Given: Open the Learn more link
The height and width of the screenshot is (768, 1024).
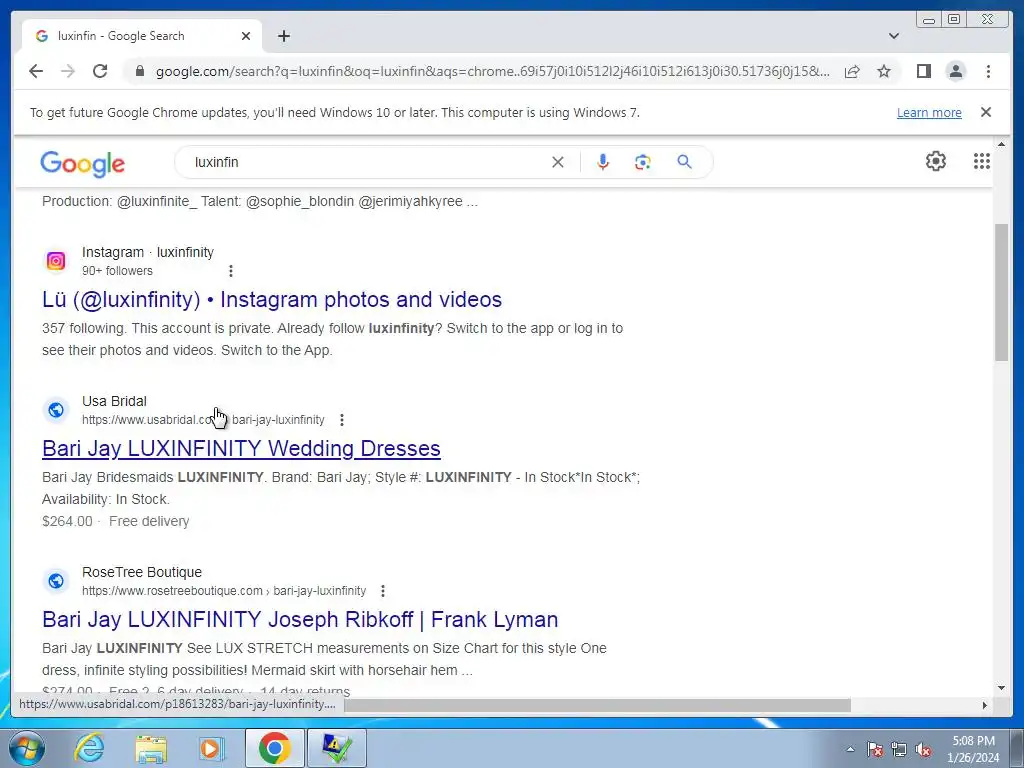Looking at the screenshot, I should [x=929, y=112].
